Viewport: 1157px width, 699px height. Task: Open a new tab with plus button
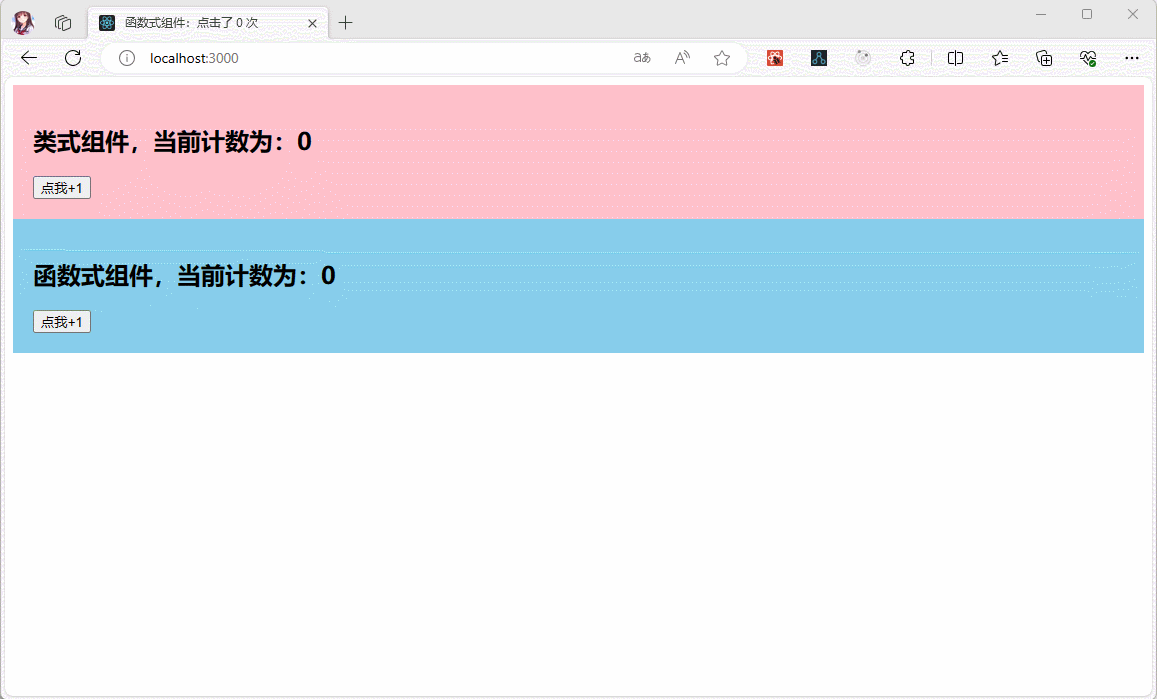point(346,23)
